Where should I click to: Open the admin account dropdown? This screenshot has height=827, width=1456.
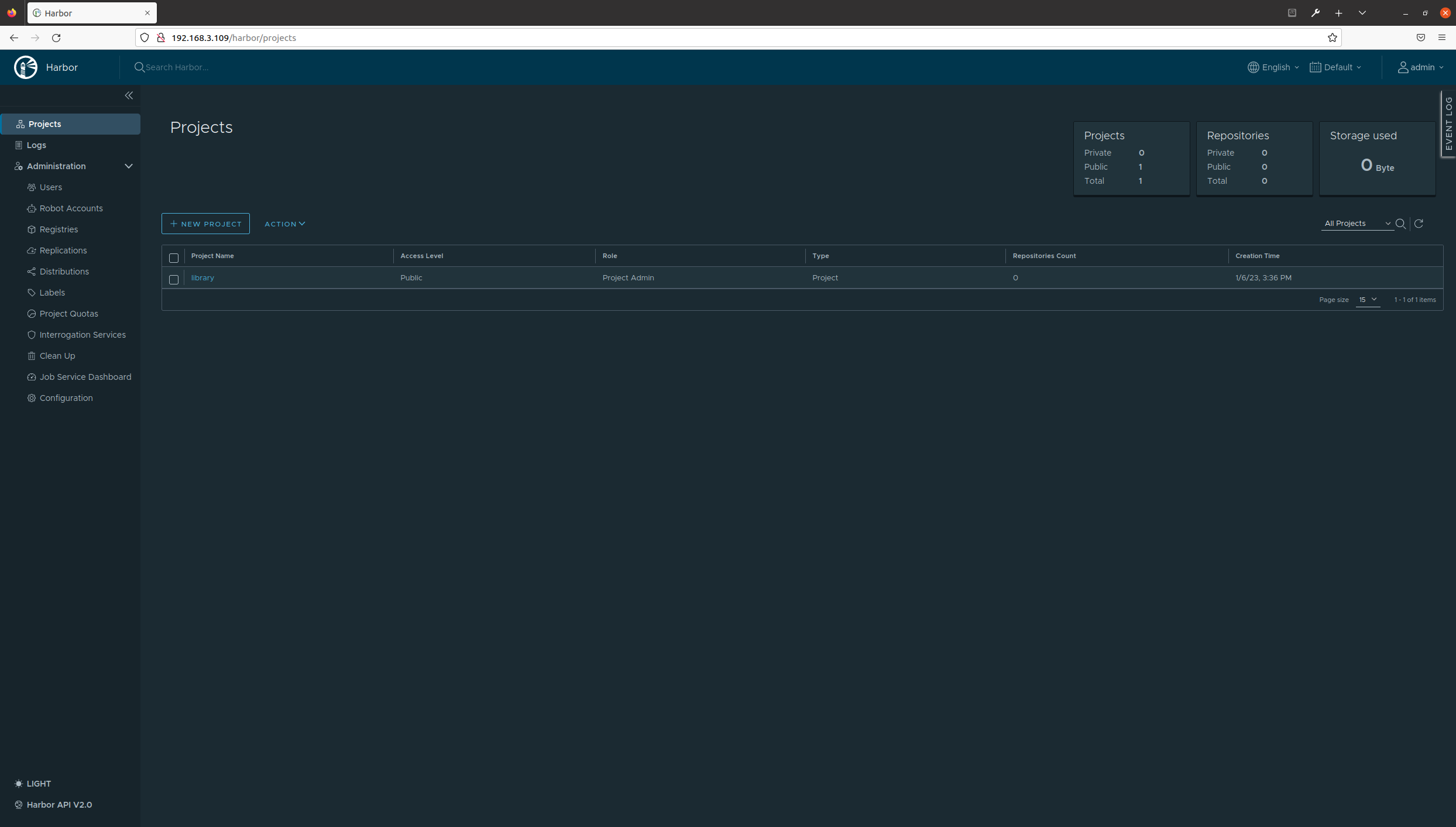1420,67
